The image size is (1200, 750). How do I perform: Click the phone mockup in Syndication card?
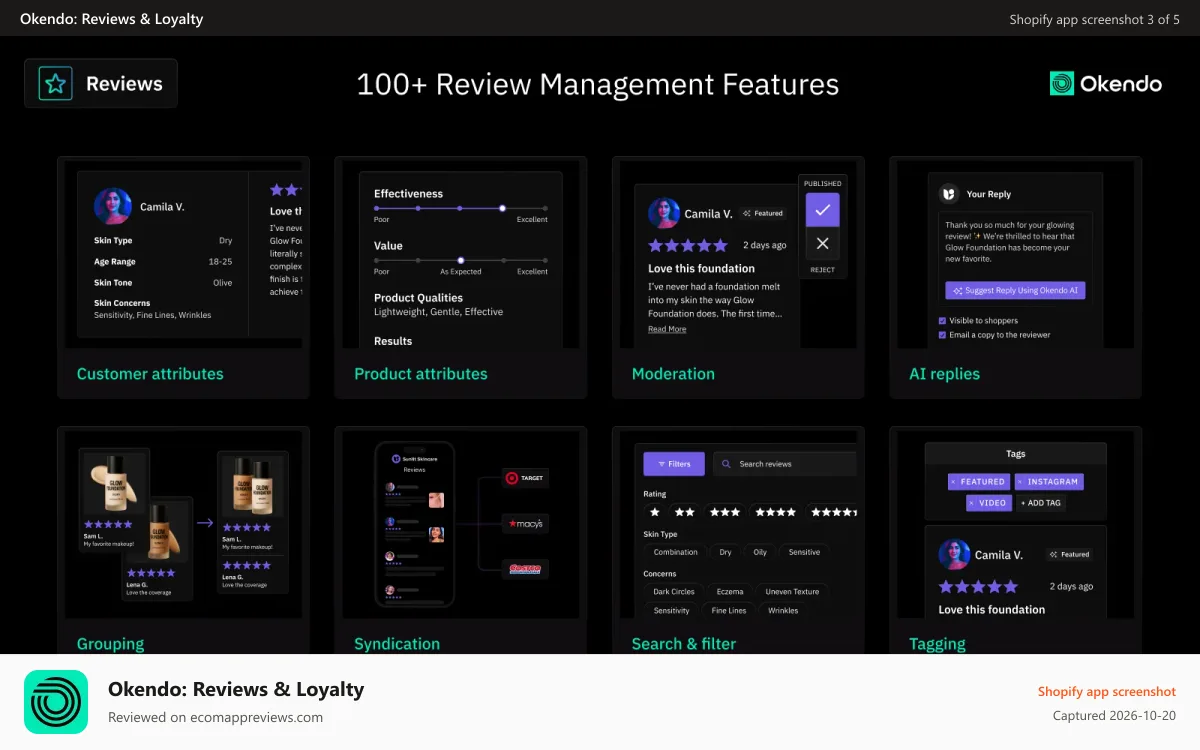click(x=415, y=524)
